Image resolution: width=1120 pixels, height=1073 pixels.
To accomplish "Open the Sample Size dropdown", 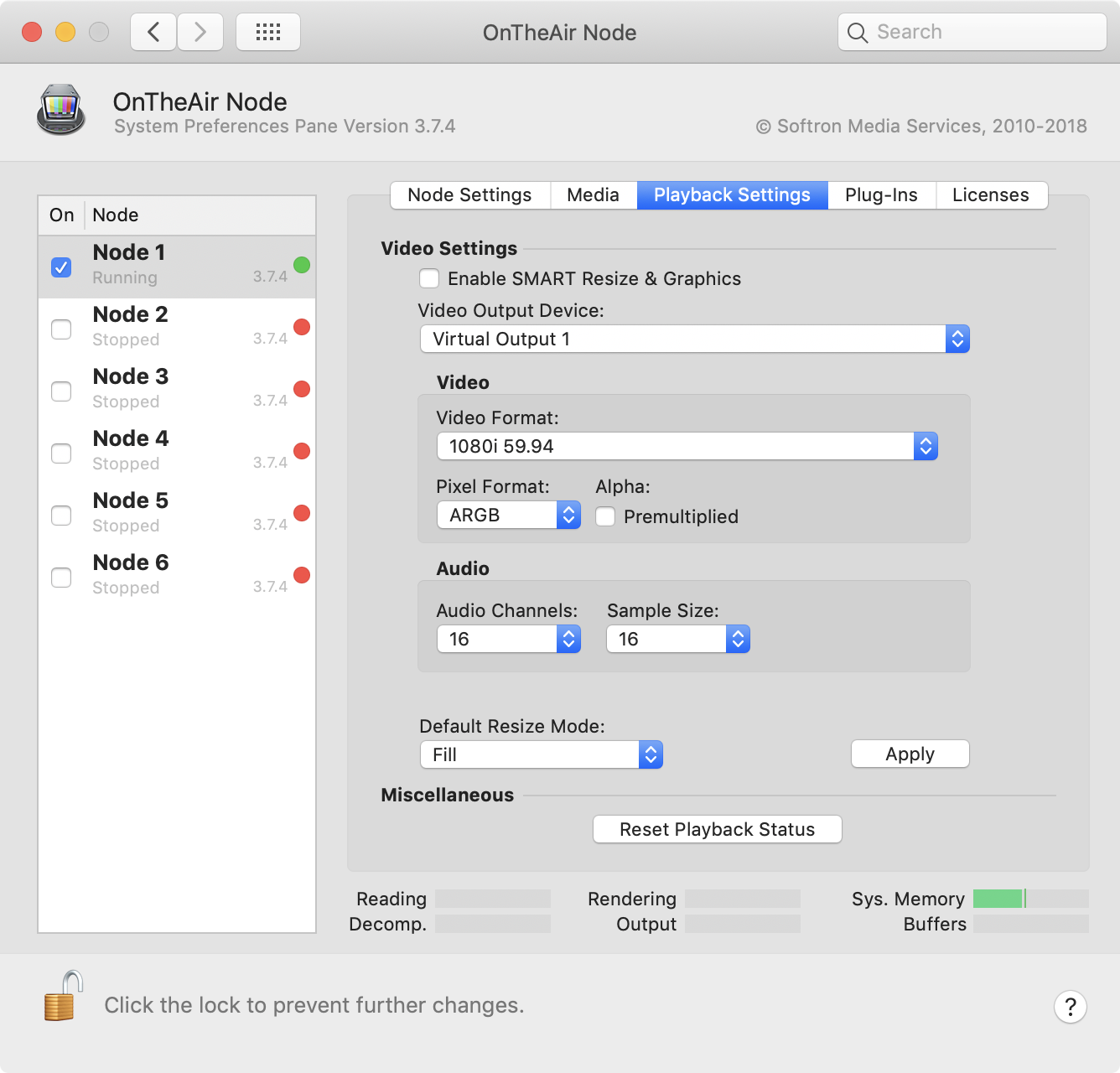I will [678, 639].
